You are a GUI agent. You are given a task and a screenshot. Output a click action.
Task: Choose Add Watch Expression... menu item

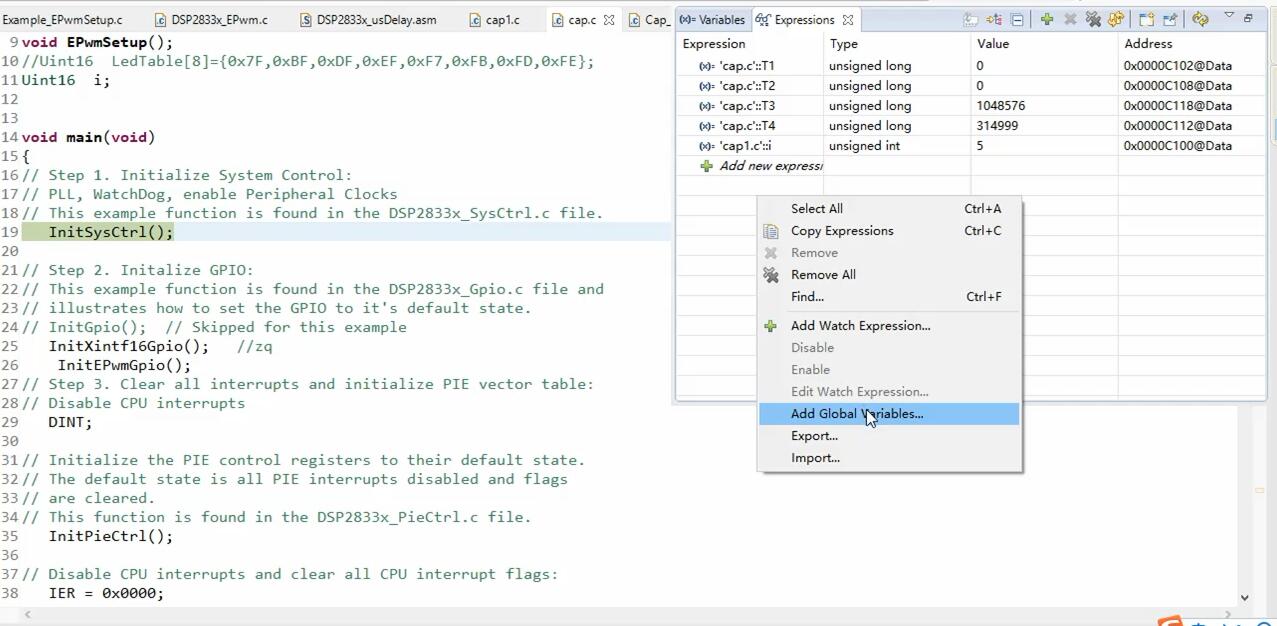coord(890,326)
